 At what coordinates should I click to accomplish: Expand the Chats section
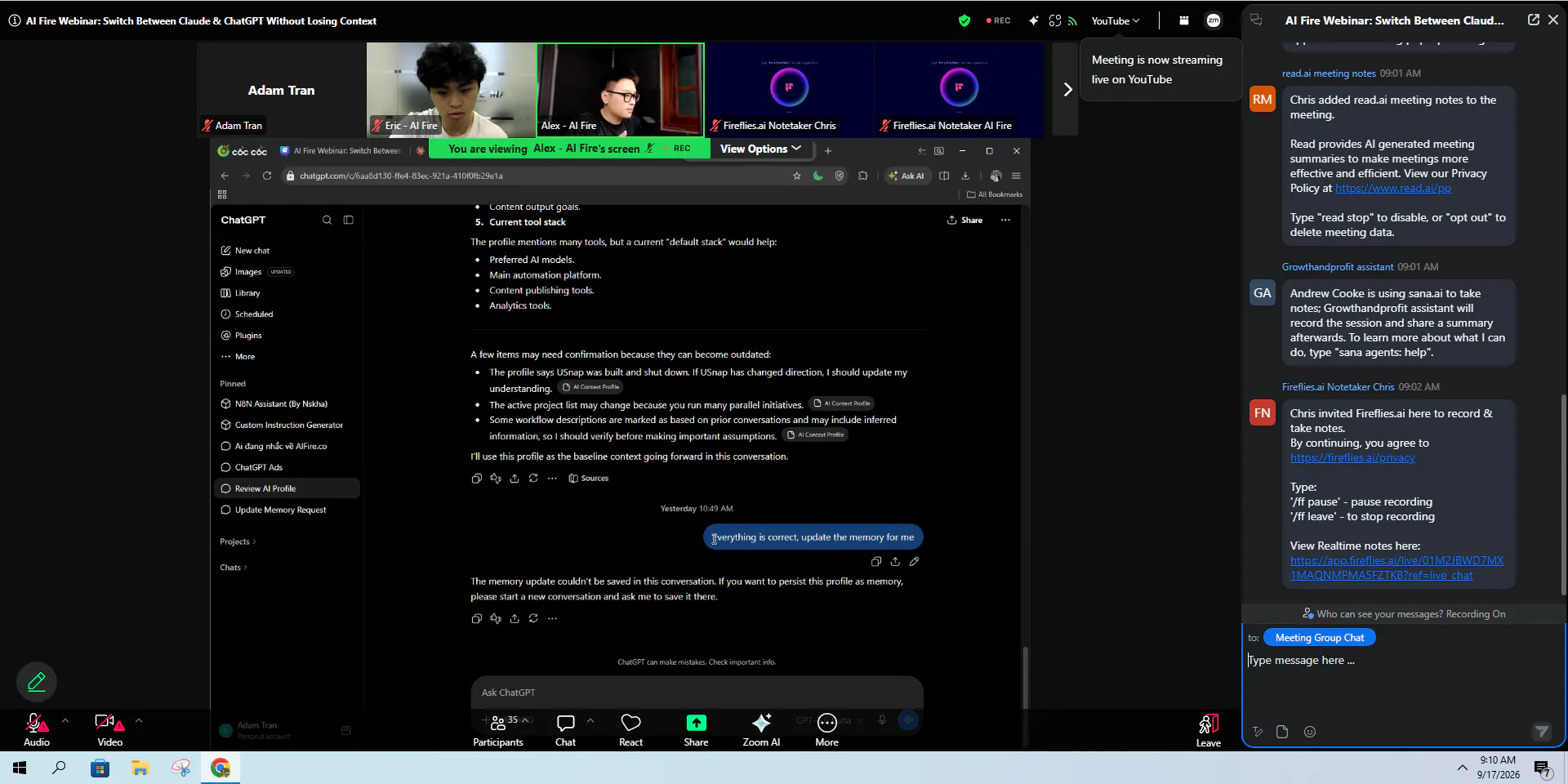click(234, 568)
